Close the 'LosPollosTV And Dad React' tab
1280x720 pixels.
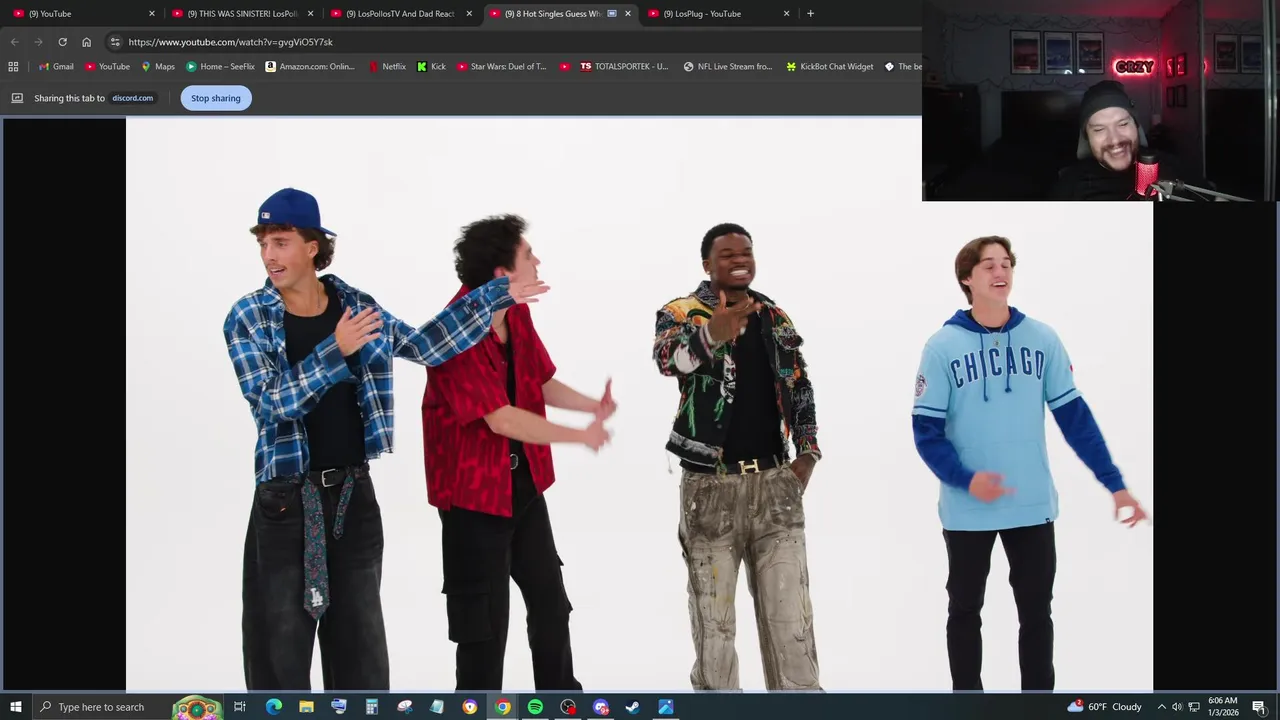coord(469,14)
